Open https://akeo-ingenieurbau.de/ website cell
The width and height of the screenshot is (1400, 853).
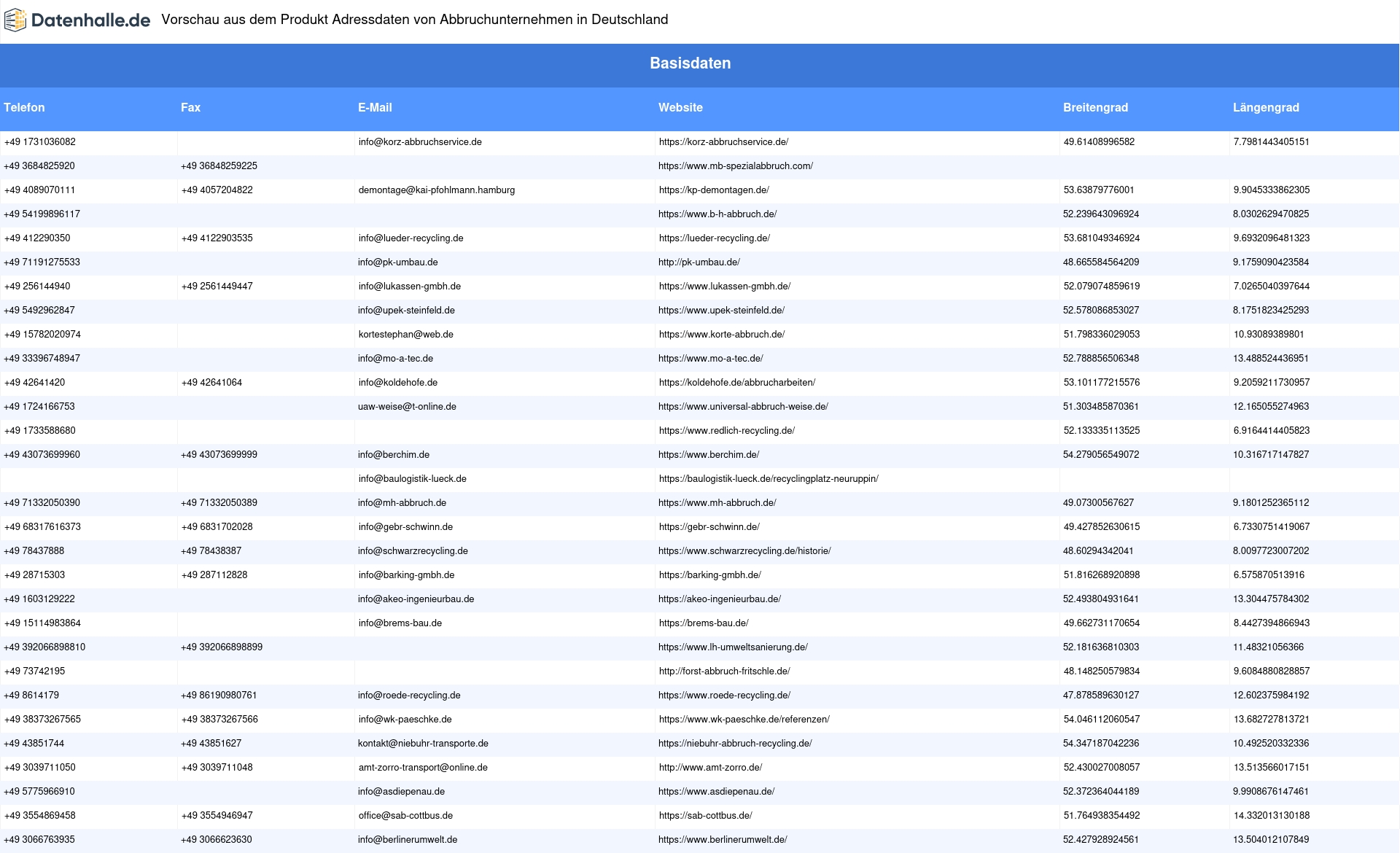720,599
